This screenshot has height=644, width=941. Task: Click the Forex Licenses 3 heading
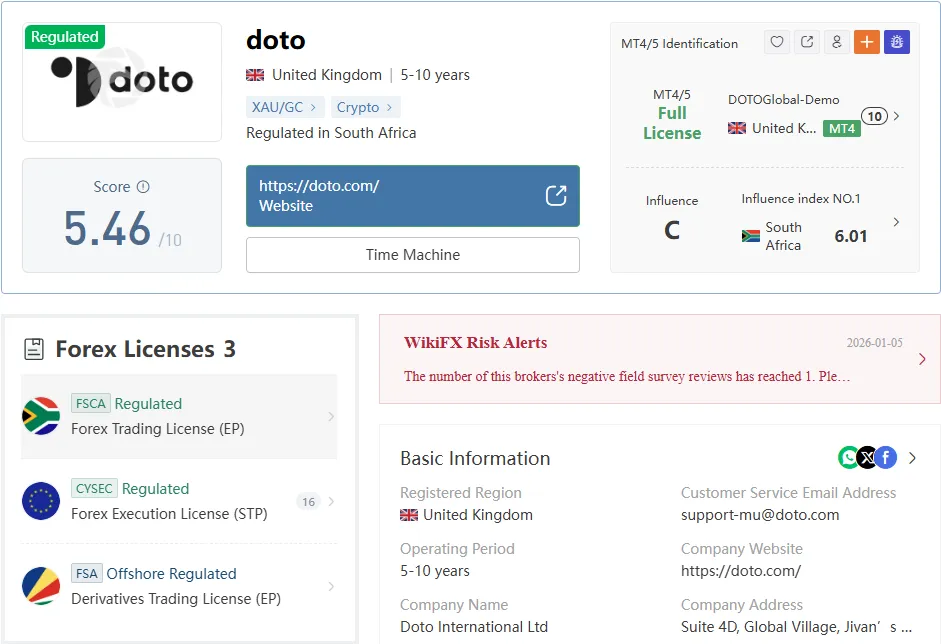coord(145,349)
